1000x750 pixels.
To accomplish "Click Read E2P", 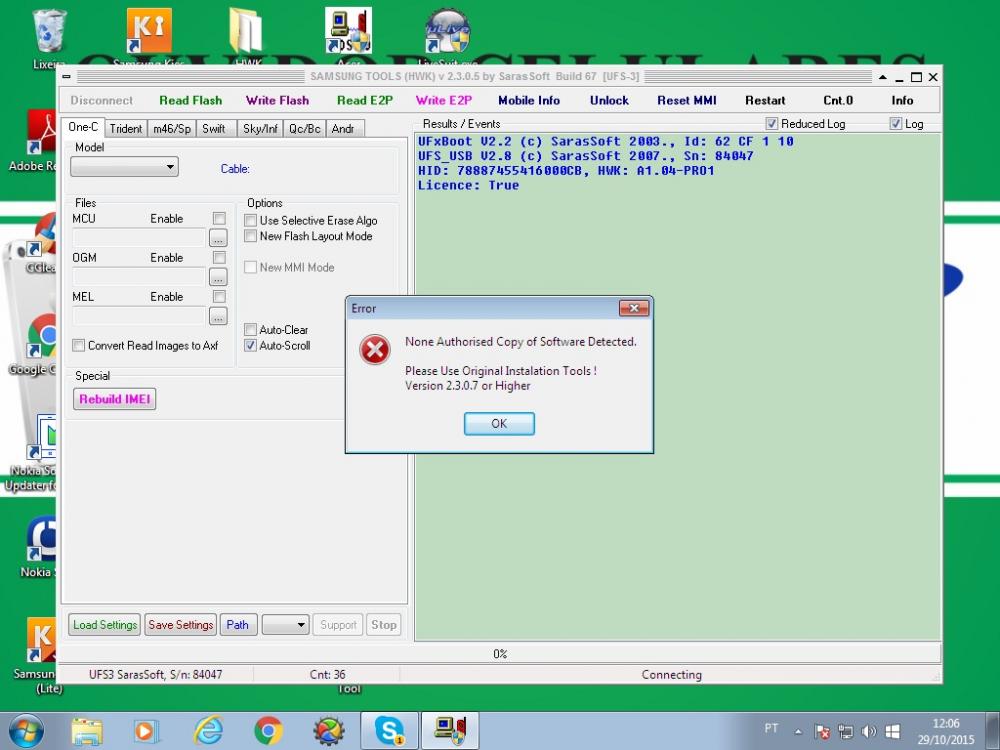I will (365, 100).
